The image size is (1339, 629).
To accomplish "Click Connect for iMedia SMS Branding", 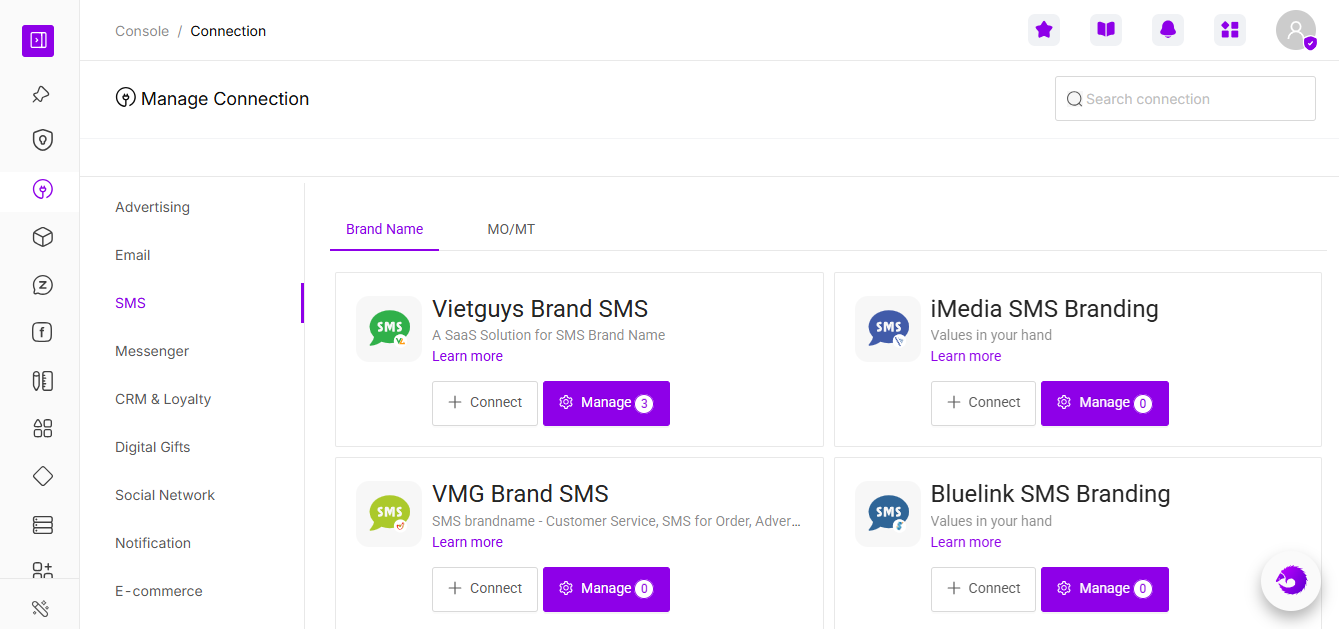I will (x=983, y=403).
